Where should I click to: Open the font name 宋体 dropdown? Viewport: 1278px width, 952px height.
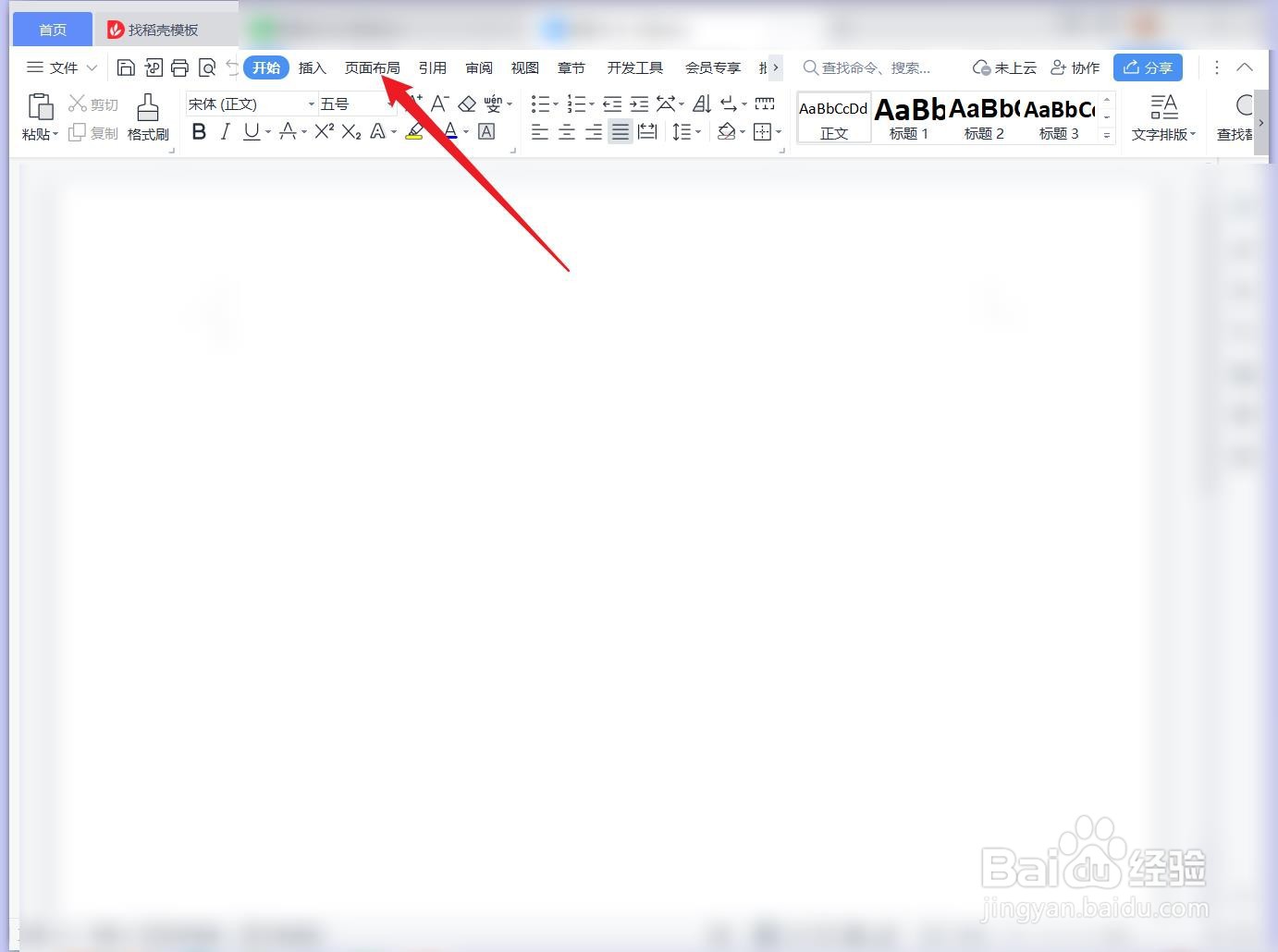pos(312,104)
